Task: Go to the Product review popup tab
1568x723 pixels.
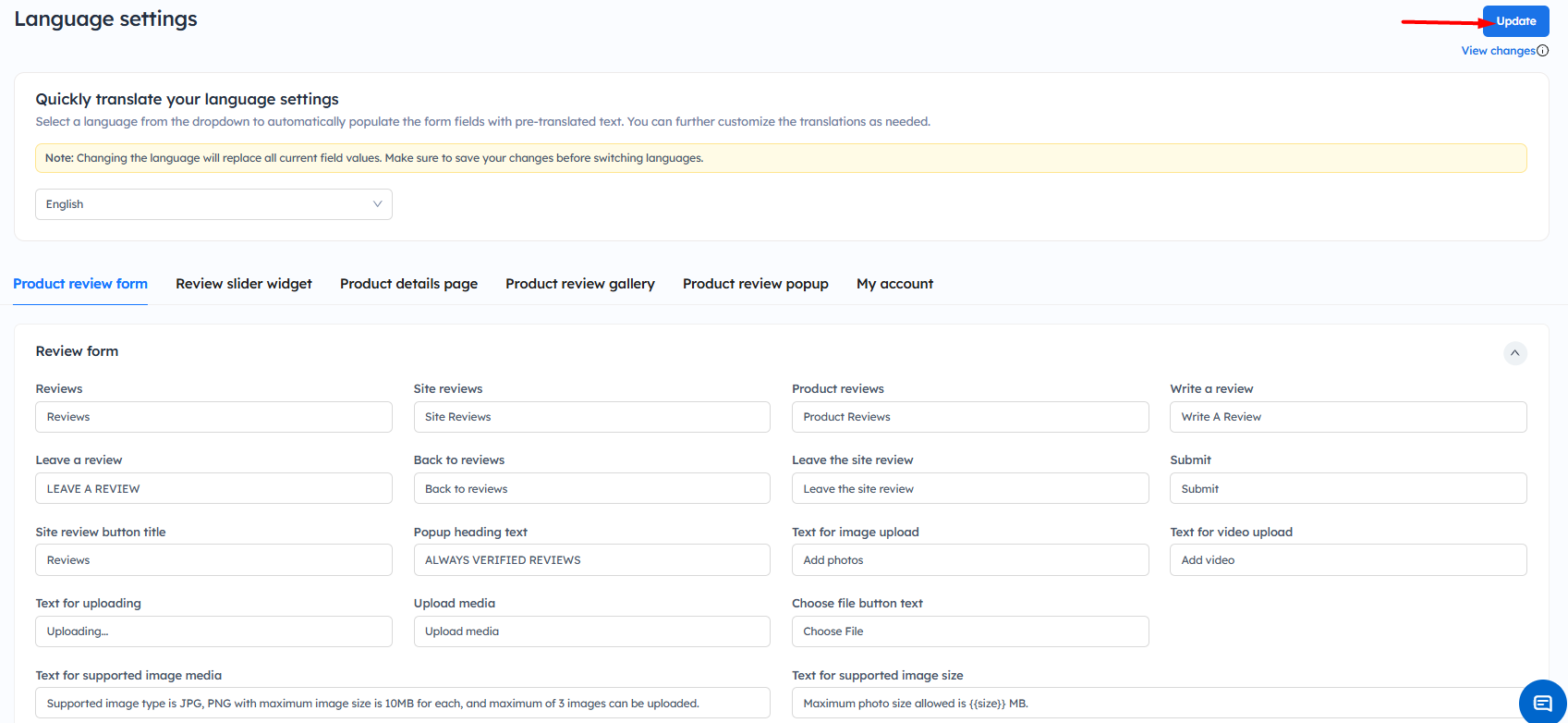Action: click(755, 284)
